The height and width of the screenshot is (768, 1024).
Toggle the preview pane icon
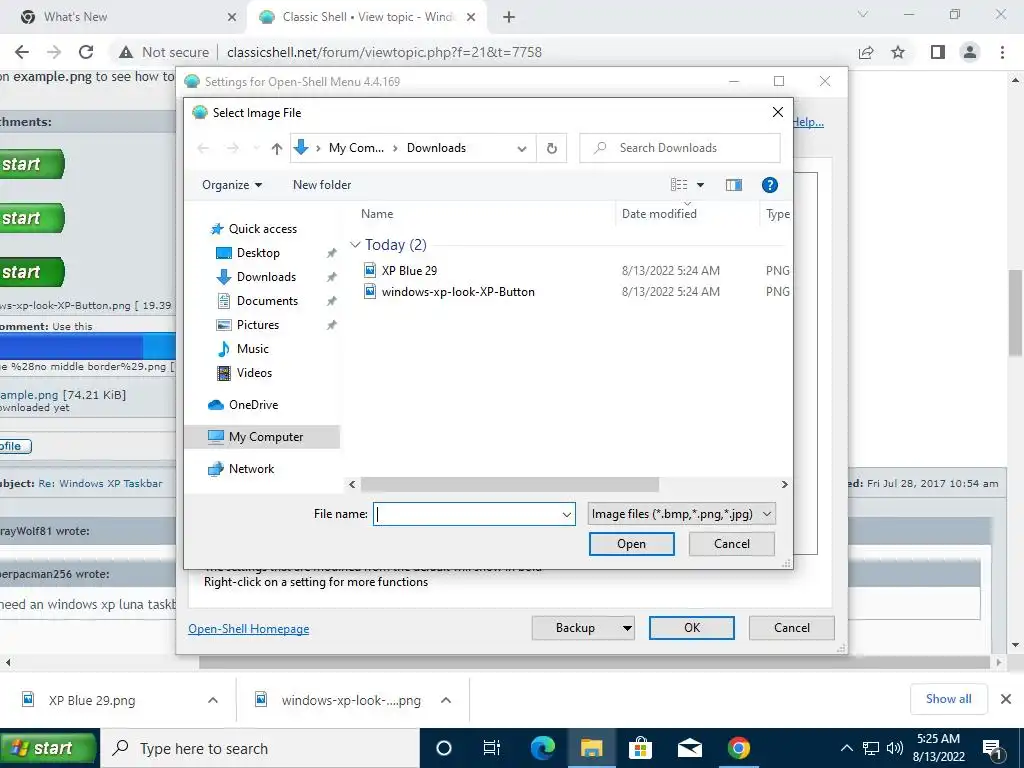tap(734, 185)
